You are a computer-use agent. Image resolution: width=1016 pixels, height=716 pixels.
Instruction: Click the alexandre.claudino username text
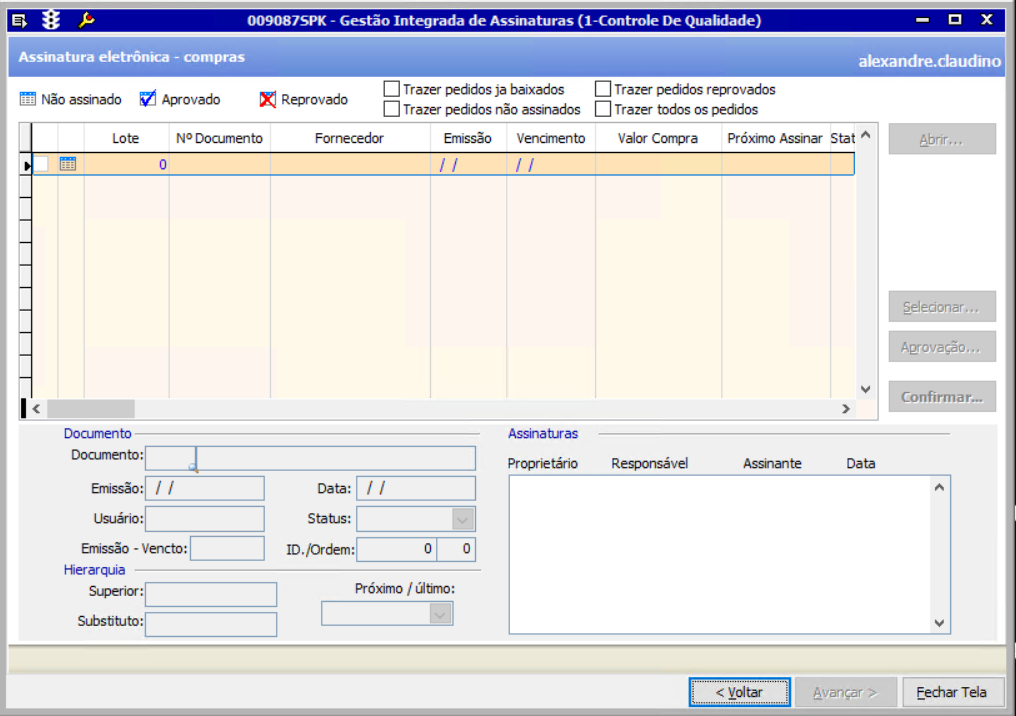[x=930, y=61]
